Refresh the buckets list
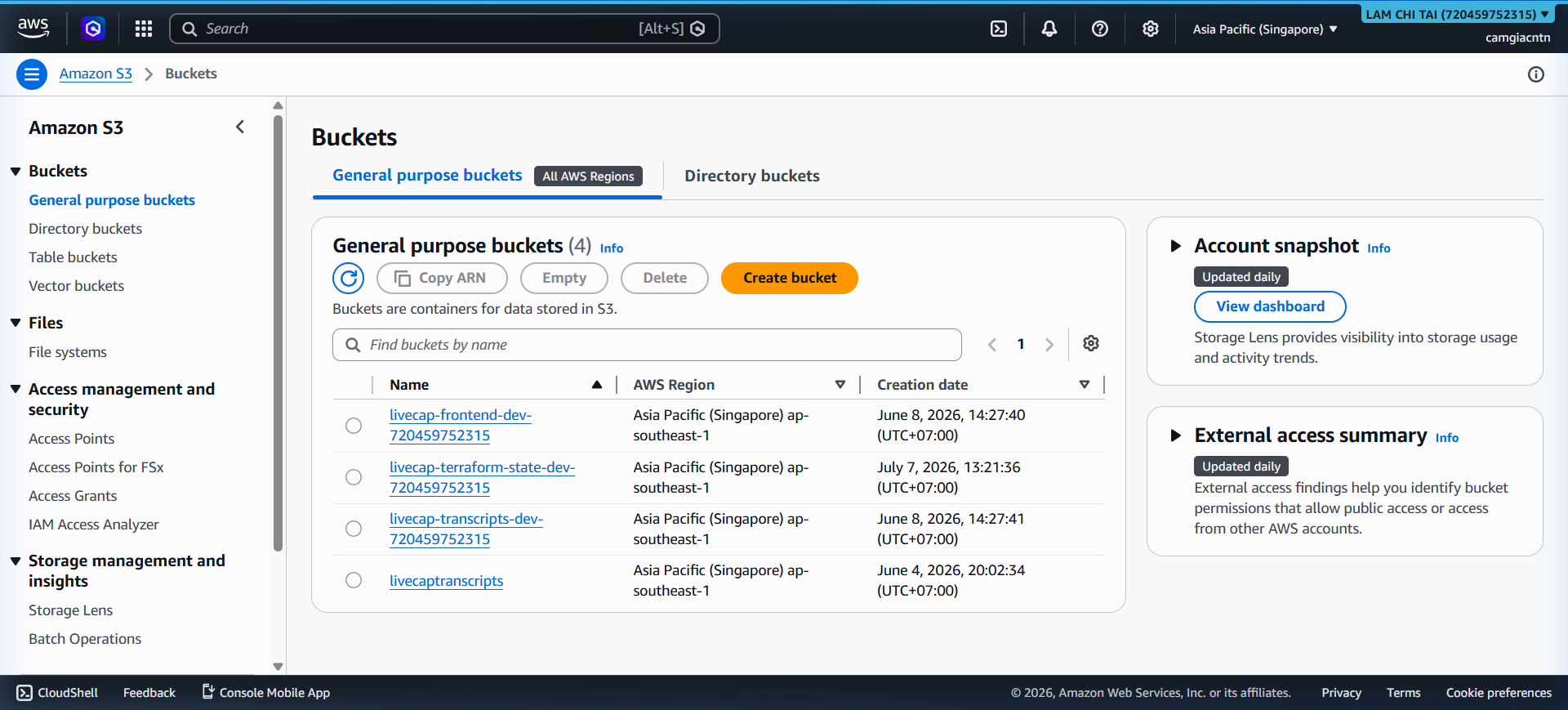 349,278
